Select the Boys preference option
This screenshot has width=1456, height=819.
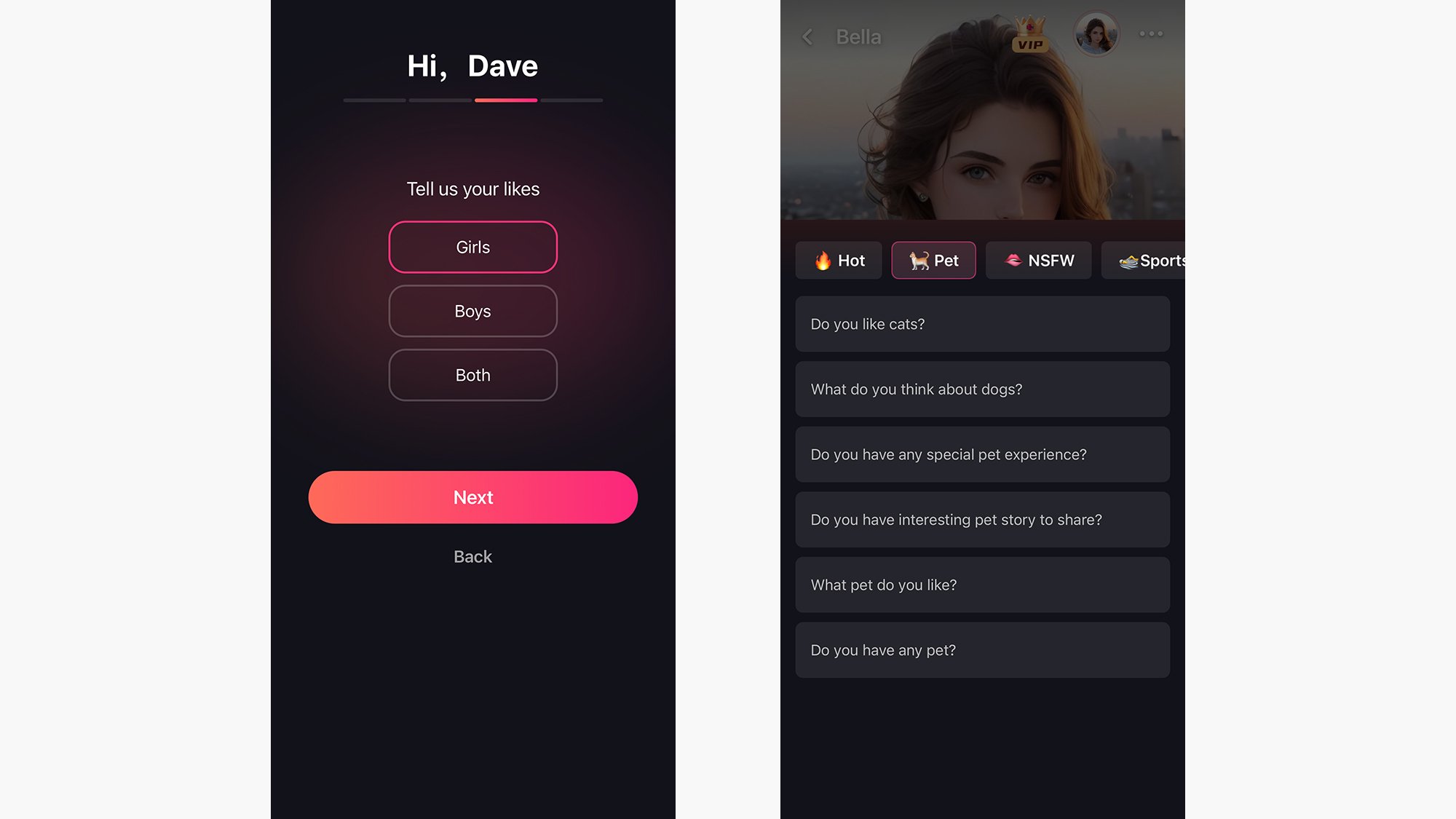(472, 311)
